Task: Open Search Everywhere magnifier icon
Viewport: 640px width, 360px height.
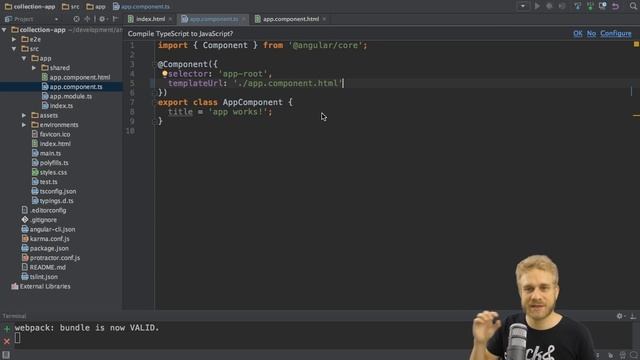Action: [x=633, y=6]
